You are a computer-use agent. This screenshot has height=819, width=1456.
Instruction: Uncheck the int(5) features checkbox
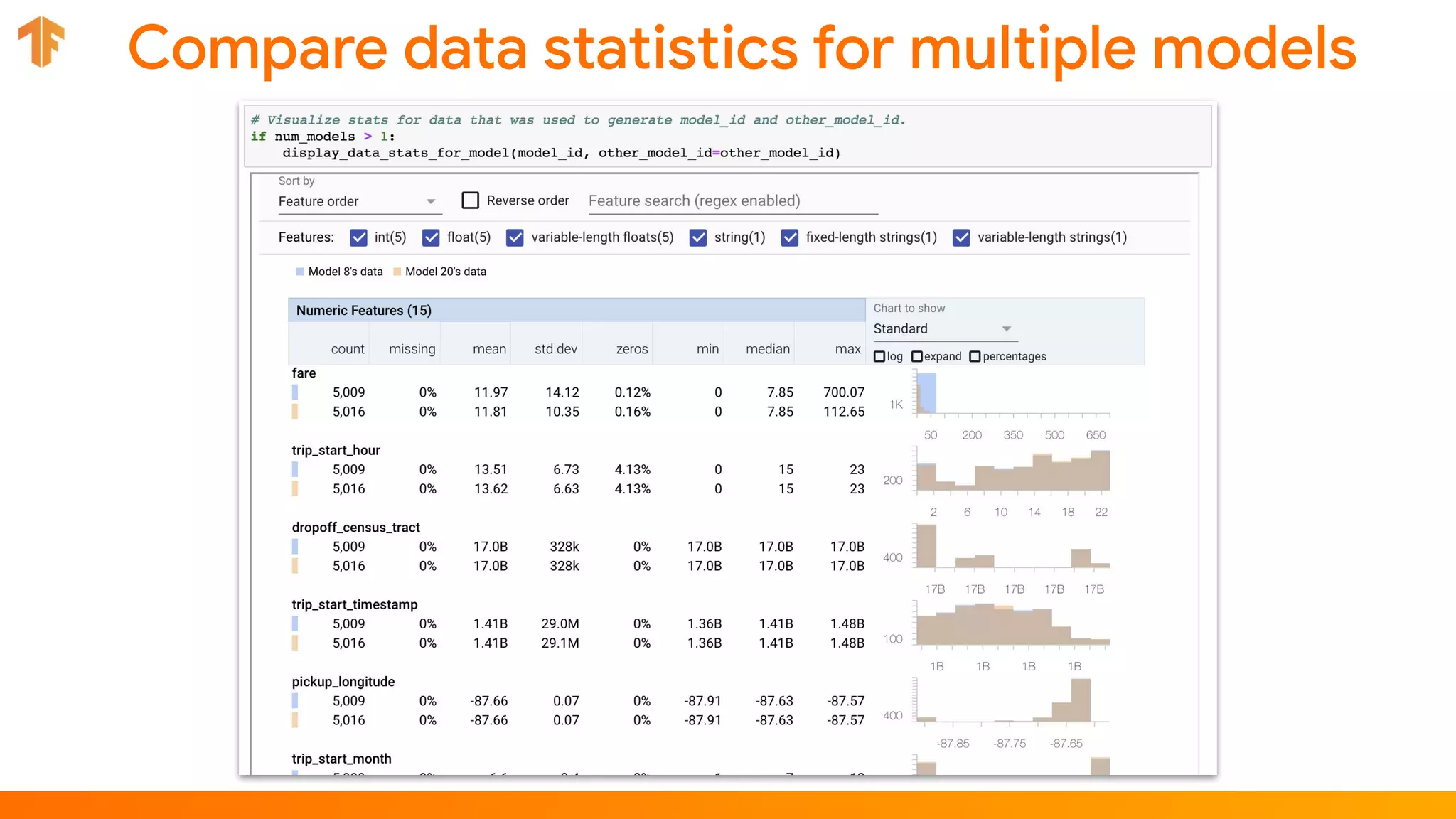point(359,237)
